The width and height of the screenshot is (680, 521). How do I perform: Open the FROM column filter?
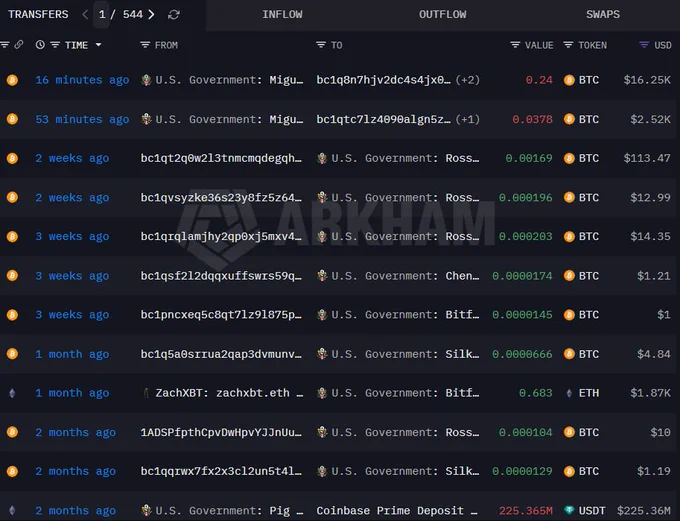click(145, 45)
